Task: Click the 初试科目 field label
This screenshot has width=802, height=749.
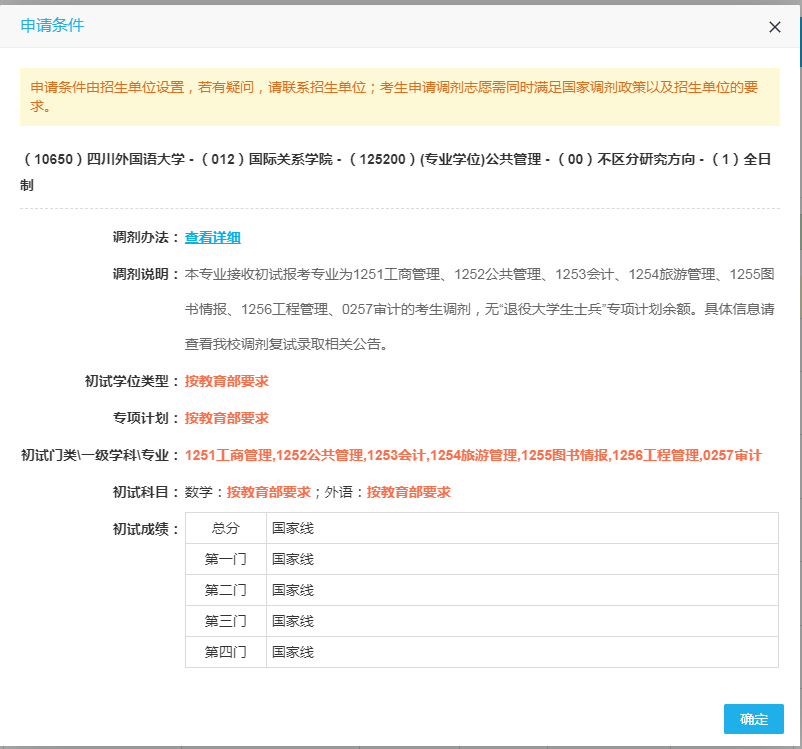Action: click(145, 492)
